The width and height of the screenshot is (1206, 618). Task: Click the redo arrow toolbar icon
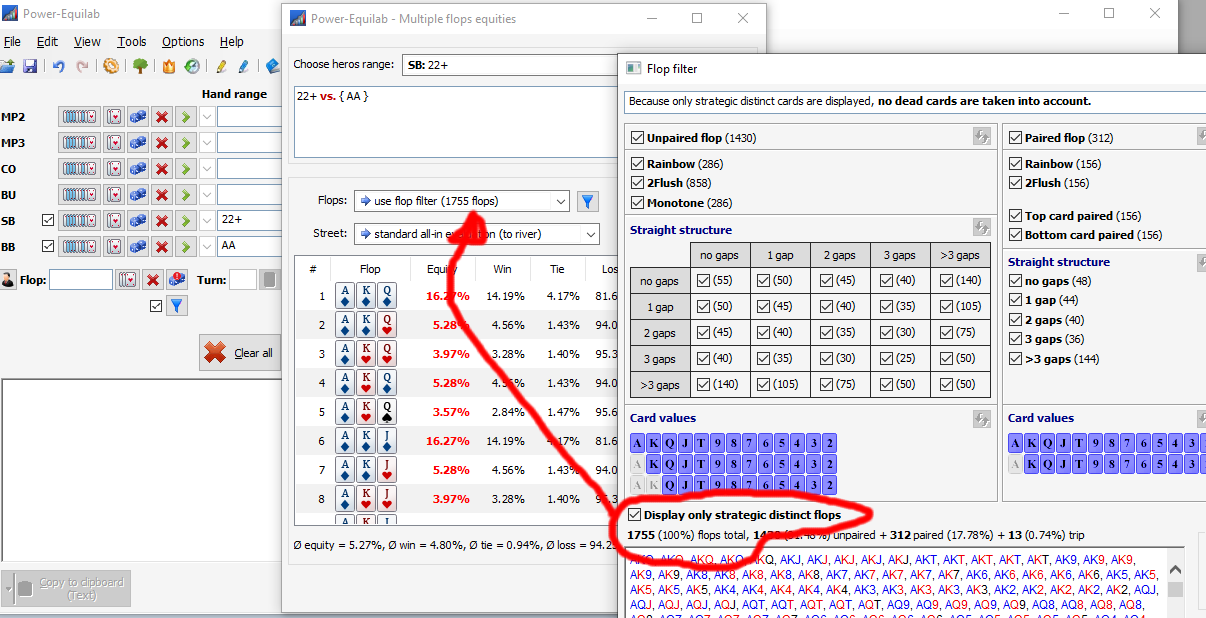click(82, 66)
